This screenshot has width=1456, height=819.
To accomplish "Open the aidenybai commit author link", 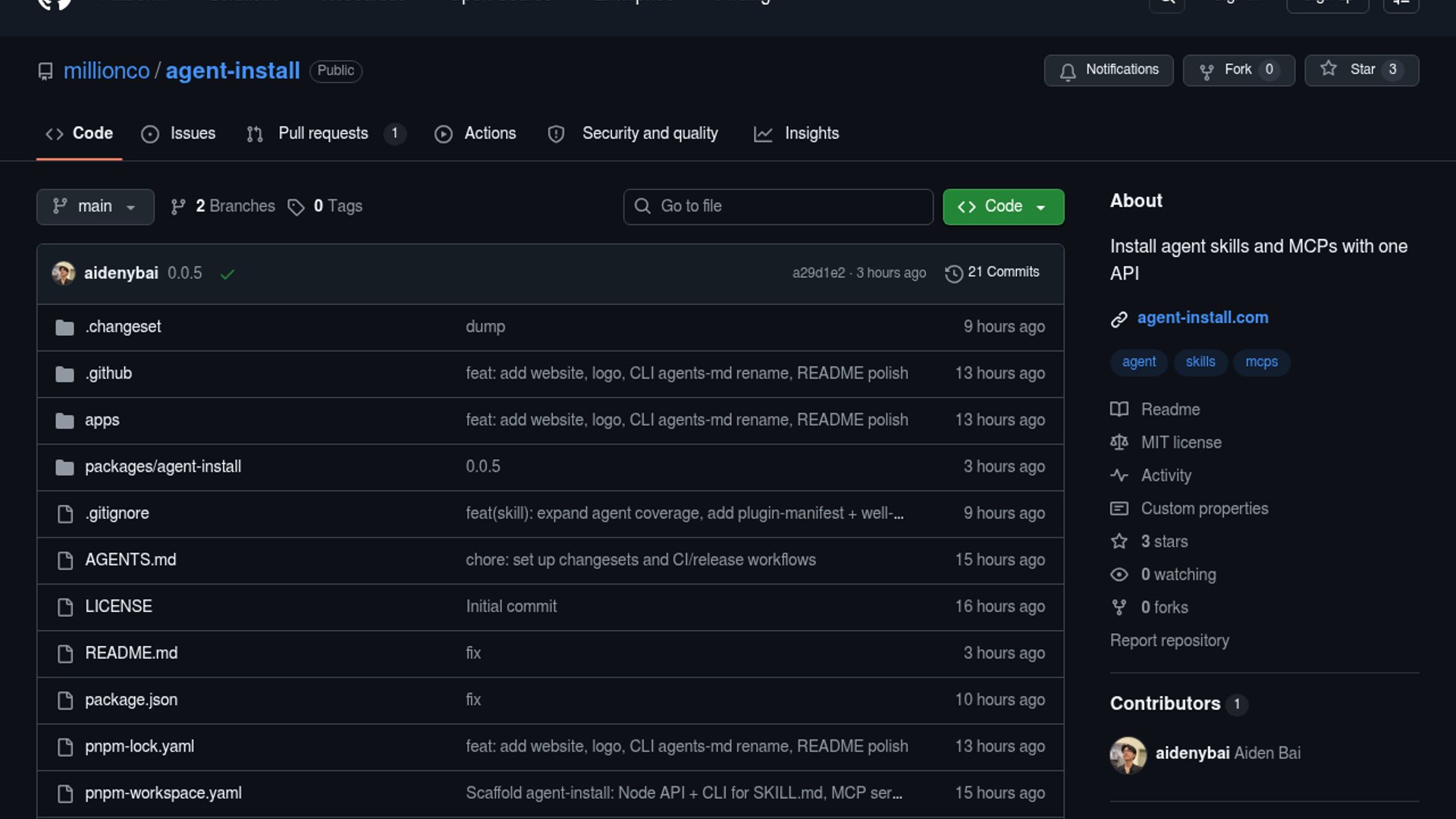I will [121, 273].
